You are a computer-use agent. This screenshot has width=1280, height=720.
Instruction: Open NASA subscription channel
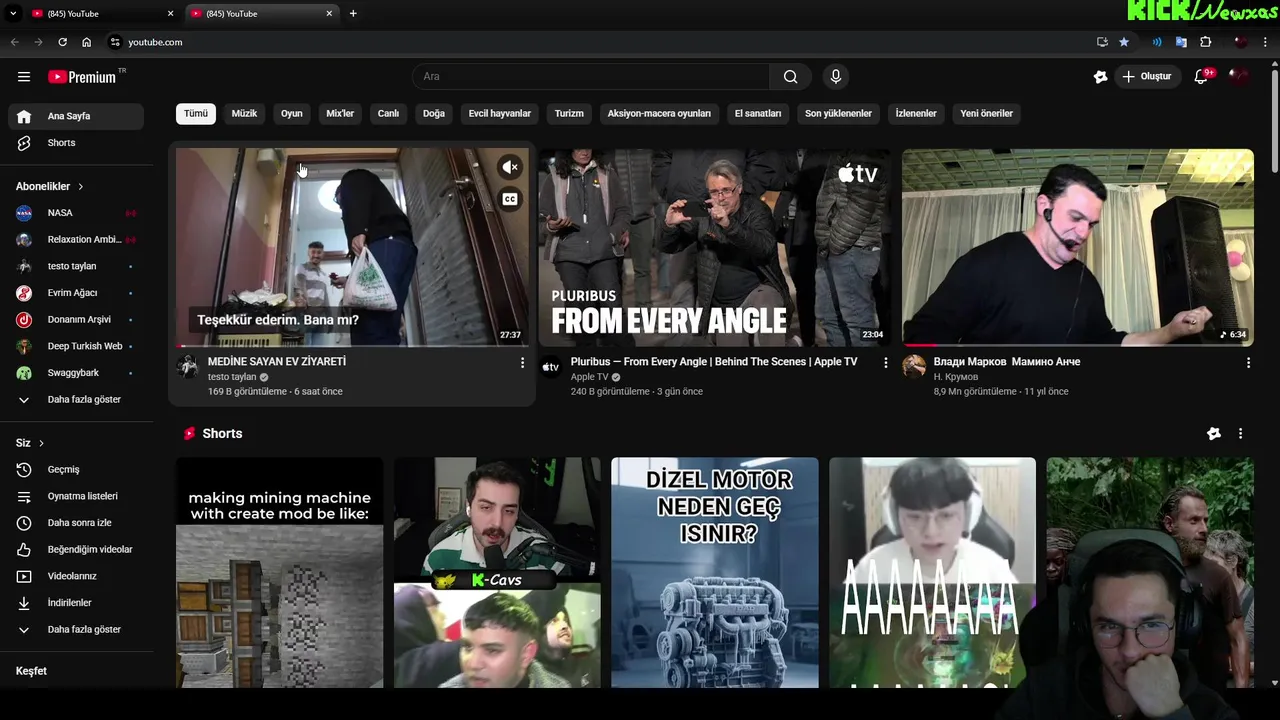(x=76, y=213)
